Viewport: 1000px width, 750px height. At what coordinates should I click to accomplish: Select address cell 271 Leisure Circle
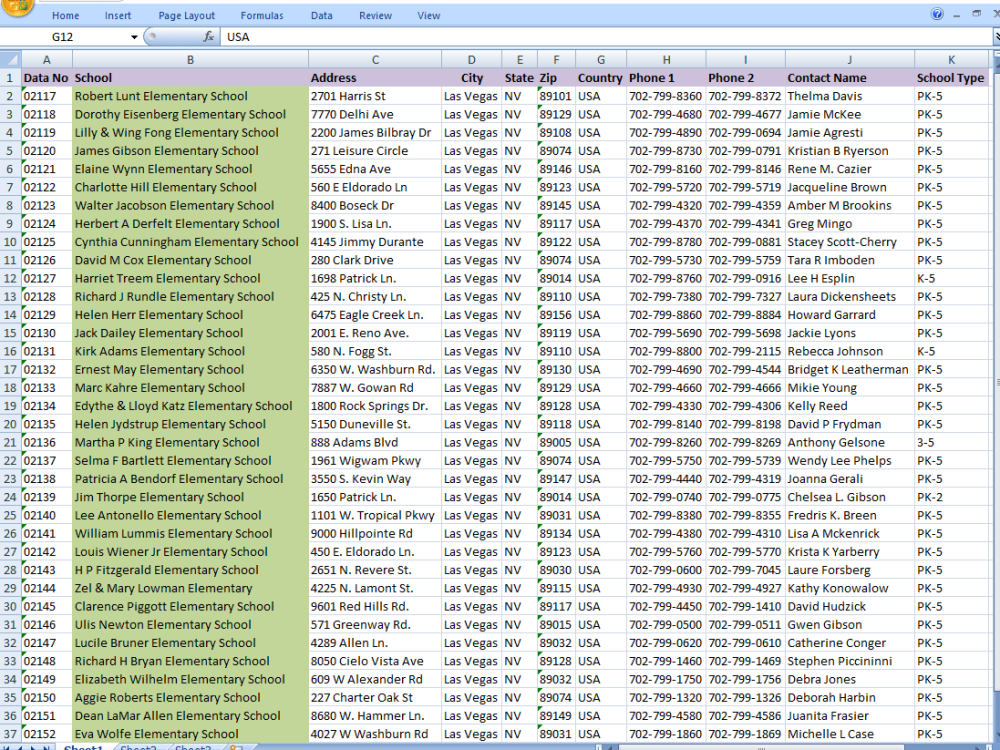click(375, 151)
